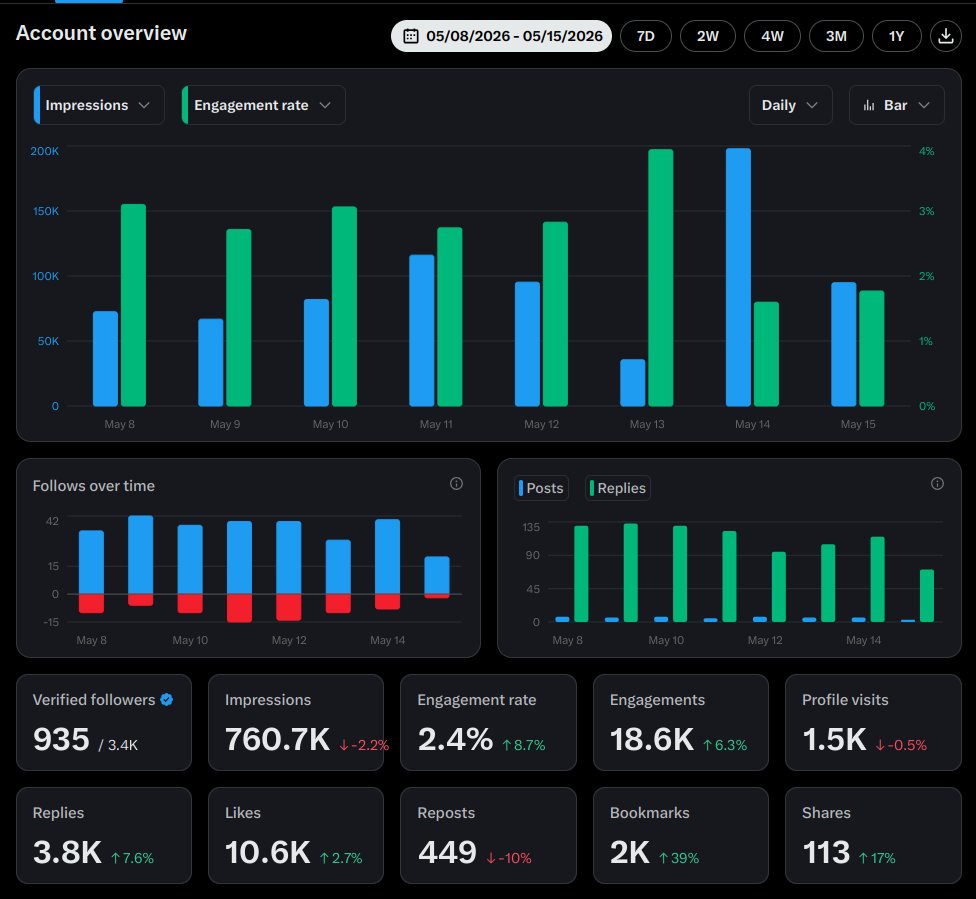Image resolution: width=976 pixels, height=899 pixels.
Task: Toggle the Replies series legend
Action: pos(618,488)
